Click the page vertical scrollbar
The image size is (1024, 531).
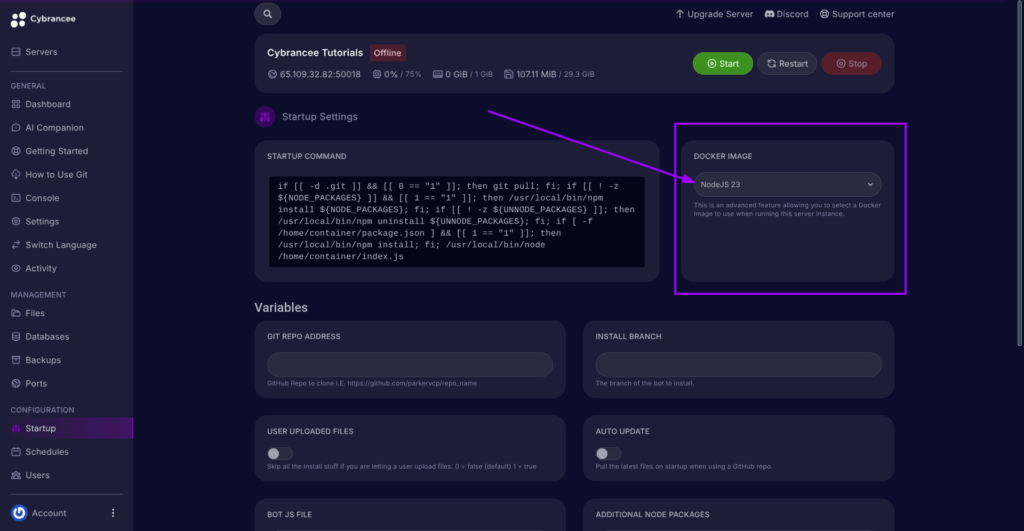[1019, 173]
